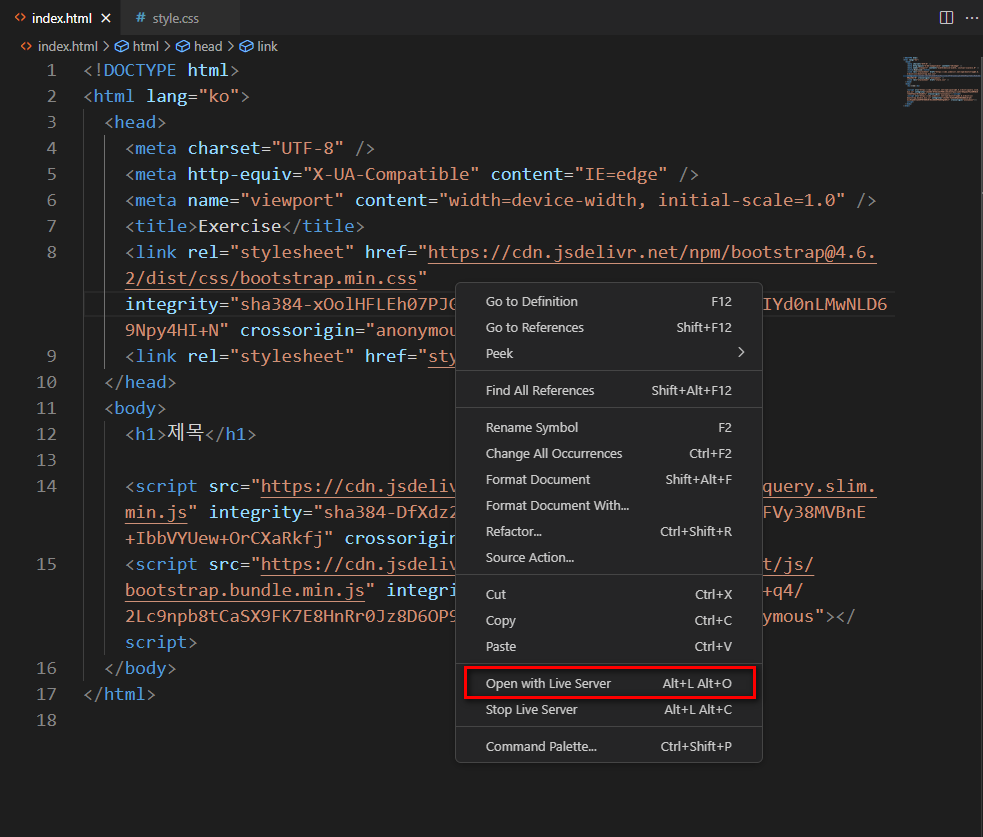Choose Cut from context menu
This screenshot has width=983, height=837.
pos(609,594)
